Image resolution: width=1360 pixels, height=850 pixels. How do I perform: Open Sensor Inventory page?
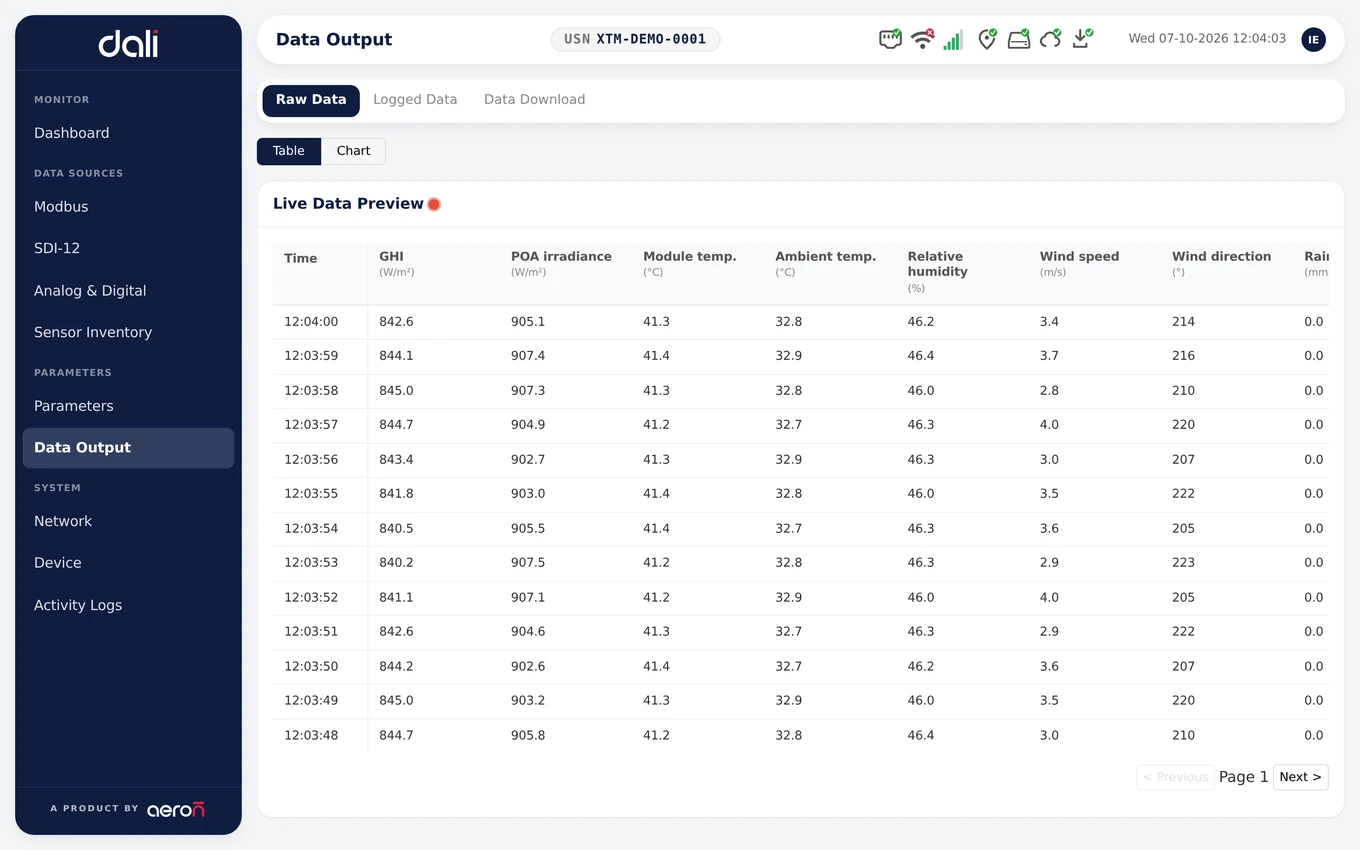128,332
